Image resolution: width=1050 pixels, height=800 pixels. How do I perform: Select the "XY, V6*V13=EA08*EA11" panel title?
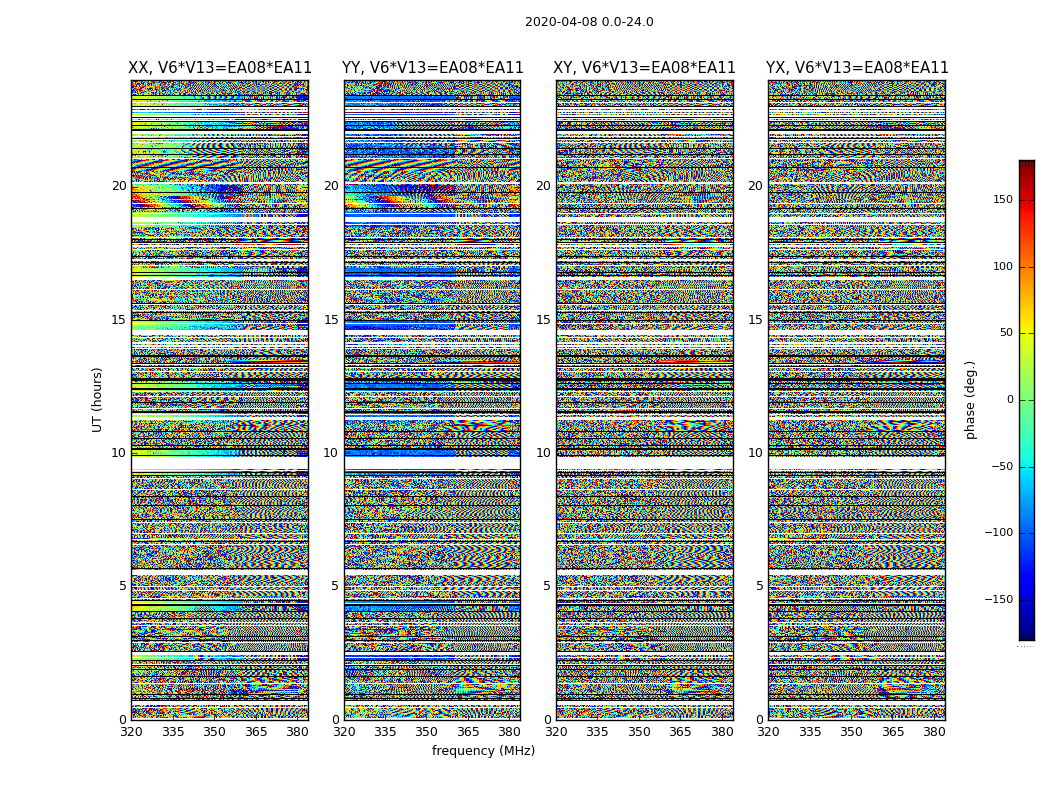pyautogui.click(x=644, y=68)
